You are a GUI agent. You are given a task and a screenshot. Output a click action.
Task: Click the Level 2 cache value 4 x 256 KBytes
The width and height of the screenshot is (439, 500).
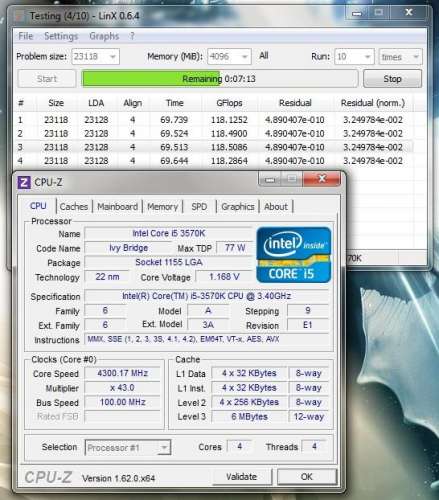pos(249,402)
